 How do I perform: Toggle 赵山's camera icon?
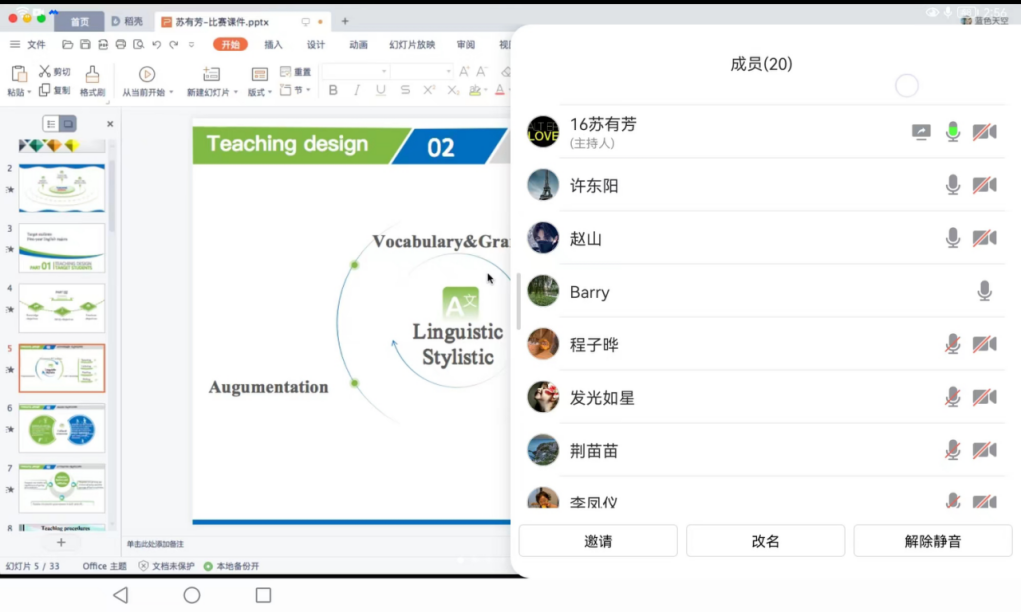coord(984,238)
